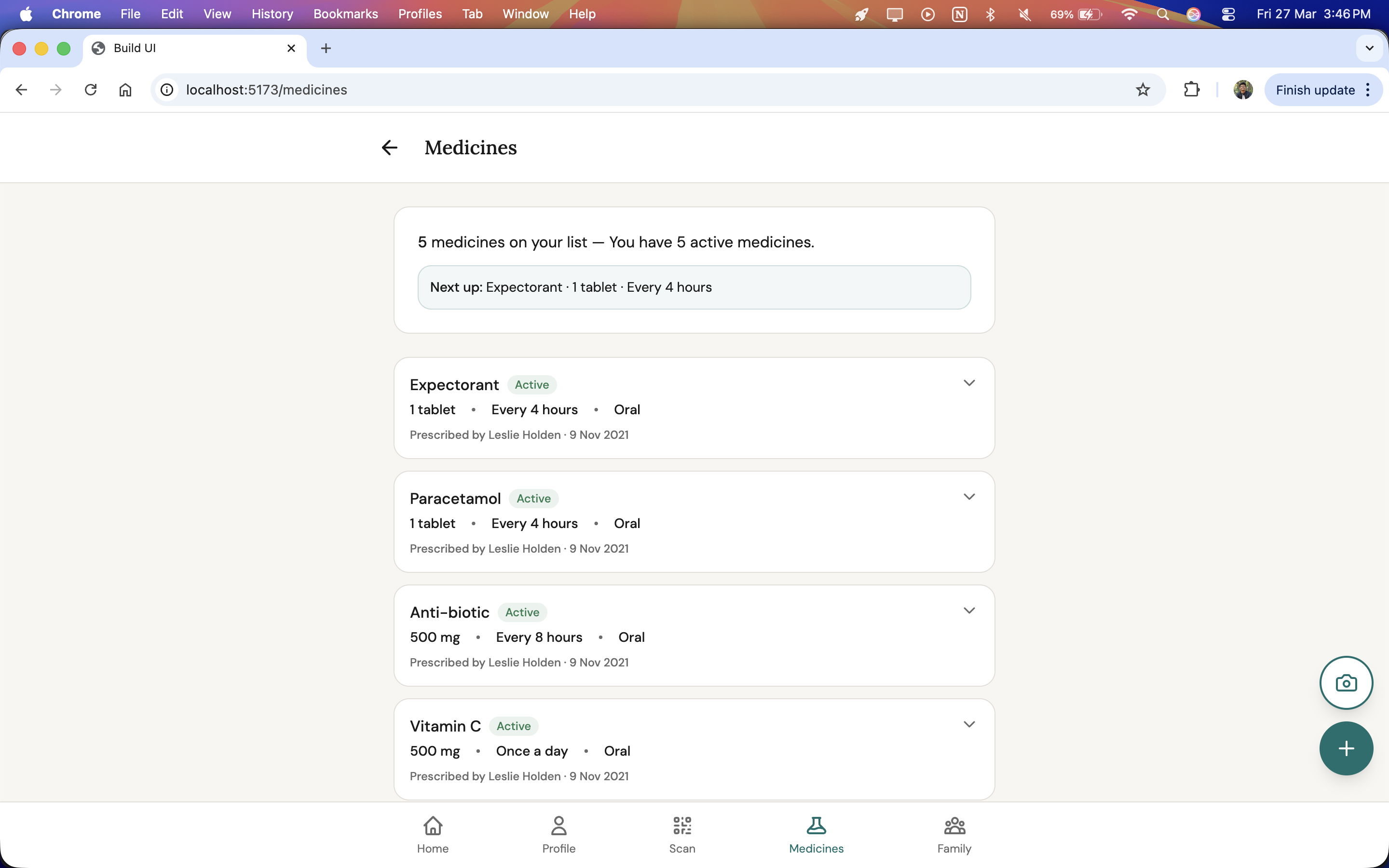
Task: Expand the Paracetamol card chevron
Action: coord(969,497)
